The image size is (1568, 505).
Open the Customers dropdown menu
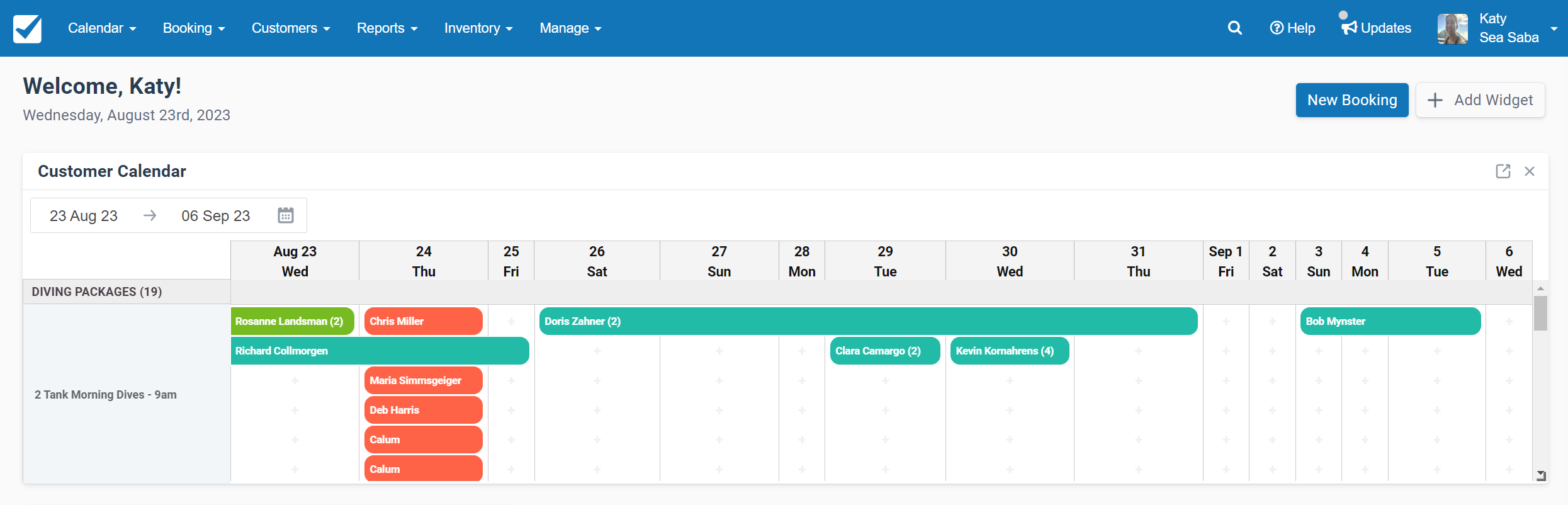[290, 28]
